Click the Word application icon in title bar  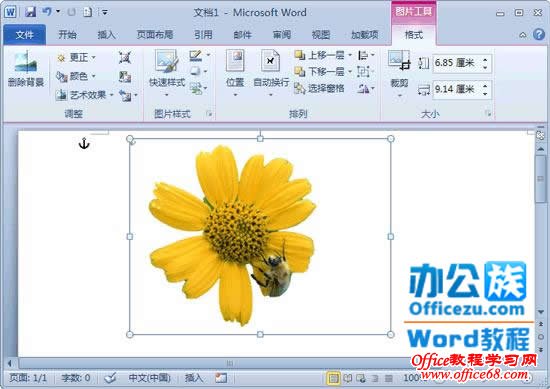tap(10, 12)
